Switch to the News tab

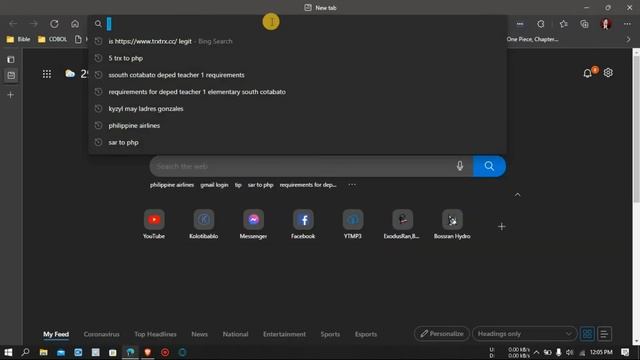199,334
